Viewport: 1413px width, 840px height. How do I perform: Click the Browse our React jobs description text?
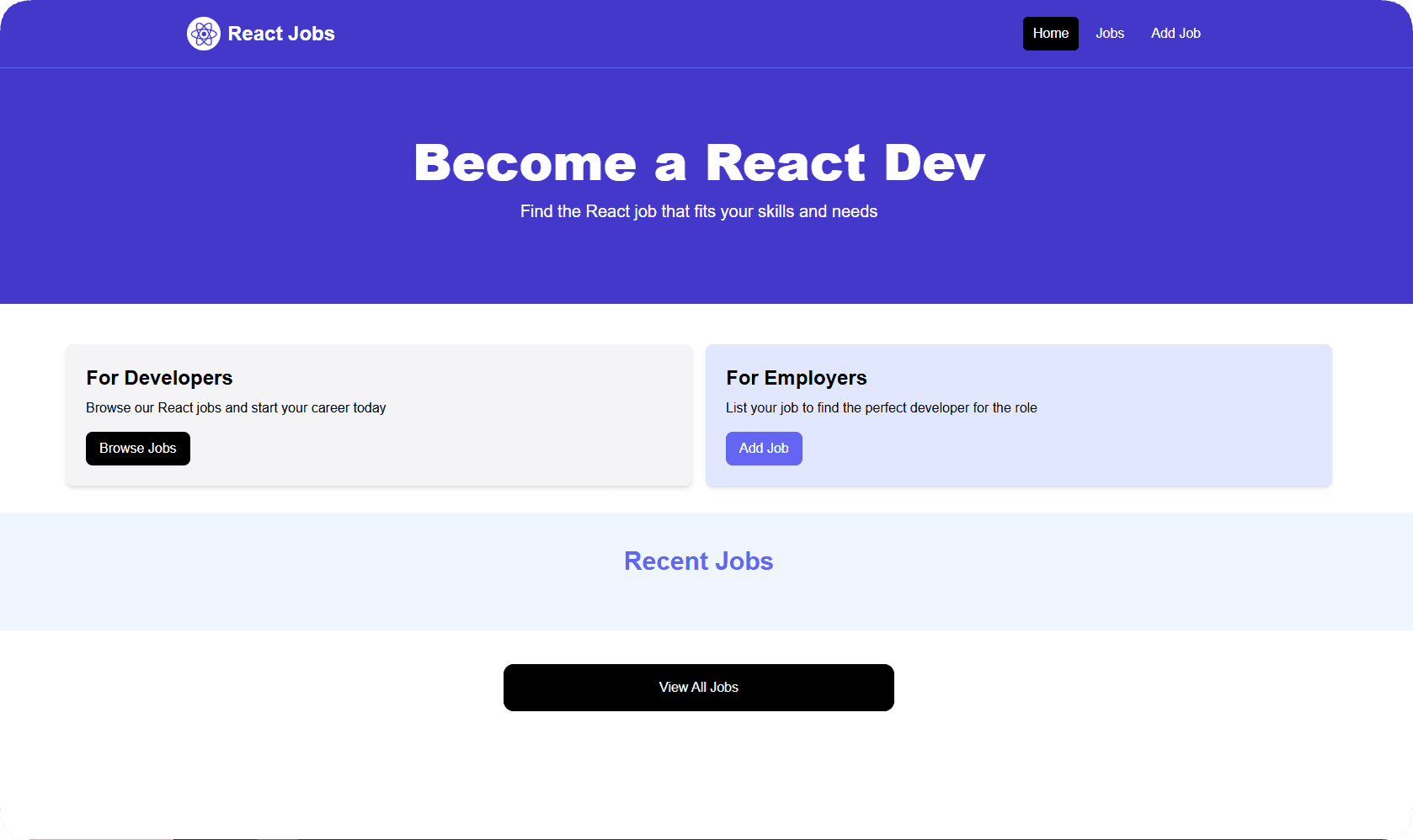click(236, 408)
